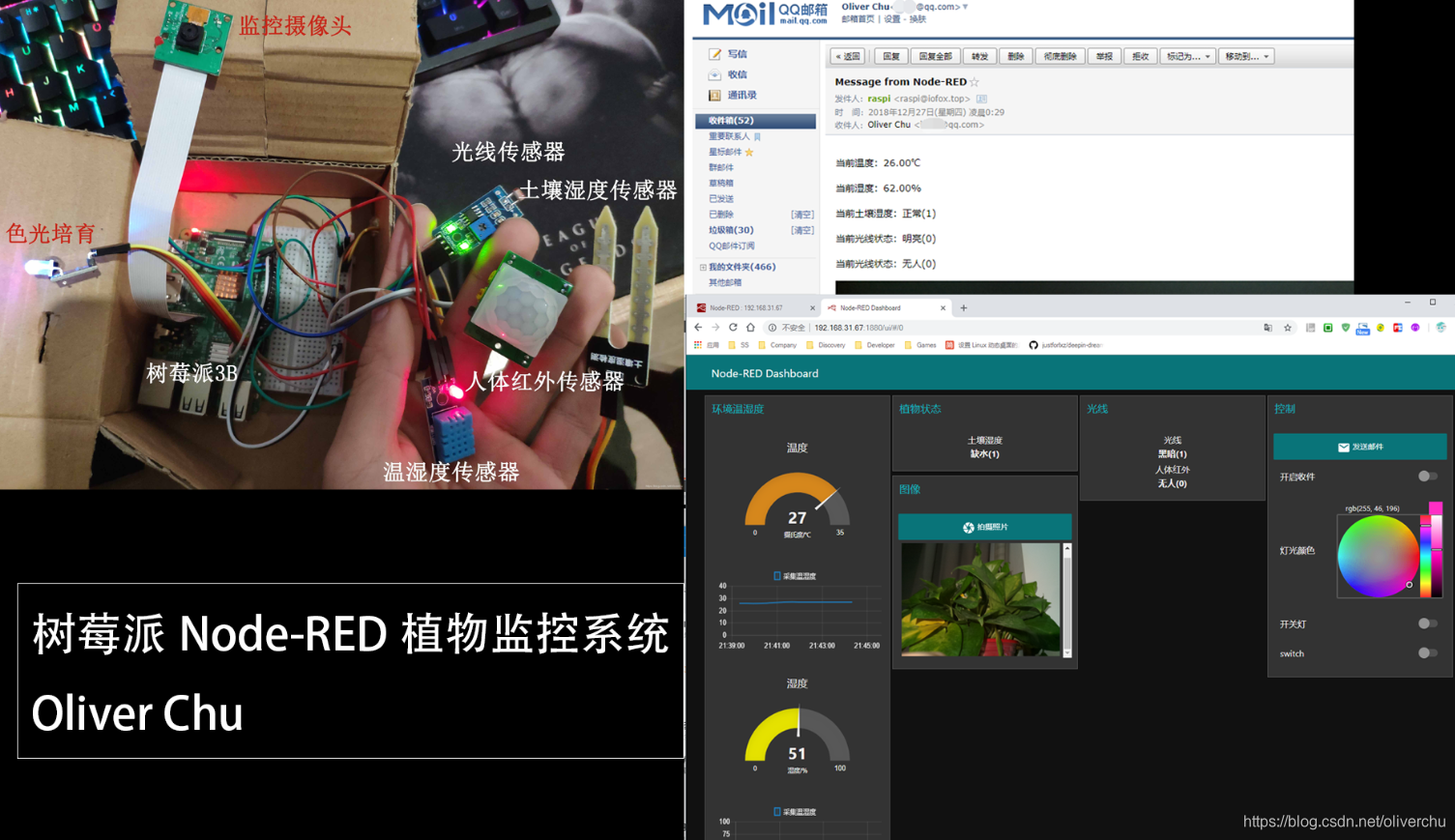Open the GitHub justforlxz/deepin-dream bookmark
The height and width of the screenshot is (840, 1455).
(1065, 345)
